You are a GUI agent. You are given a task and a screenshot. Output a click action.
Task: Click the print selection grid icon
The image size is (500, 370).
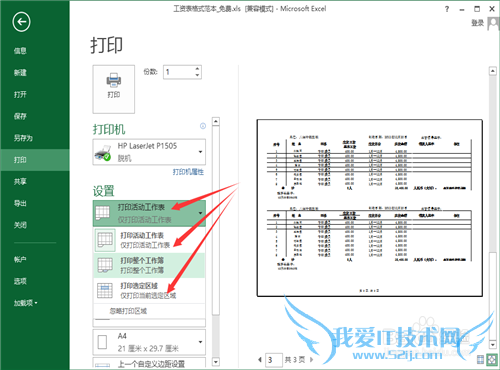105,290
